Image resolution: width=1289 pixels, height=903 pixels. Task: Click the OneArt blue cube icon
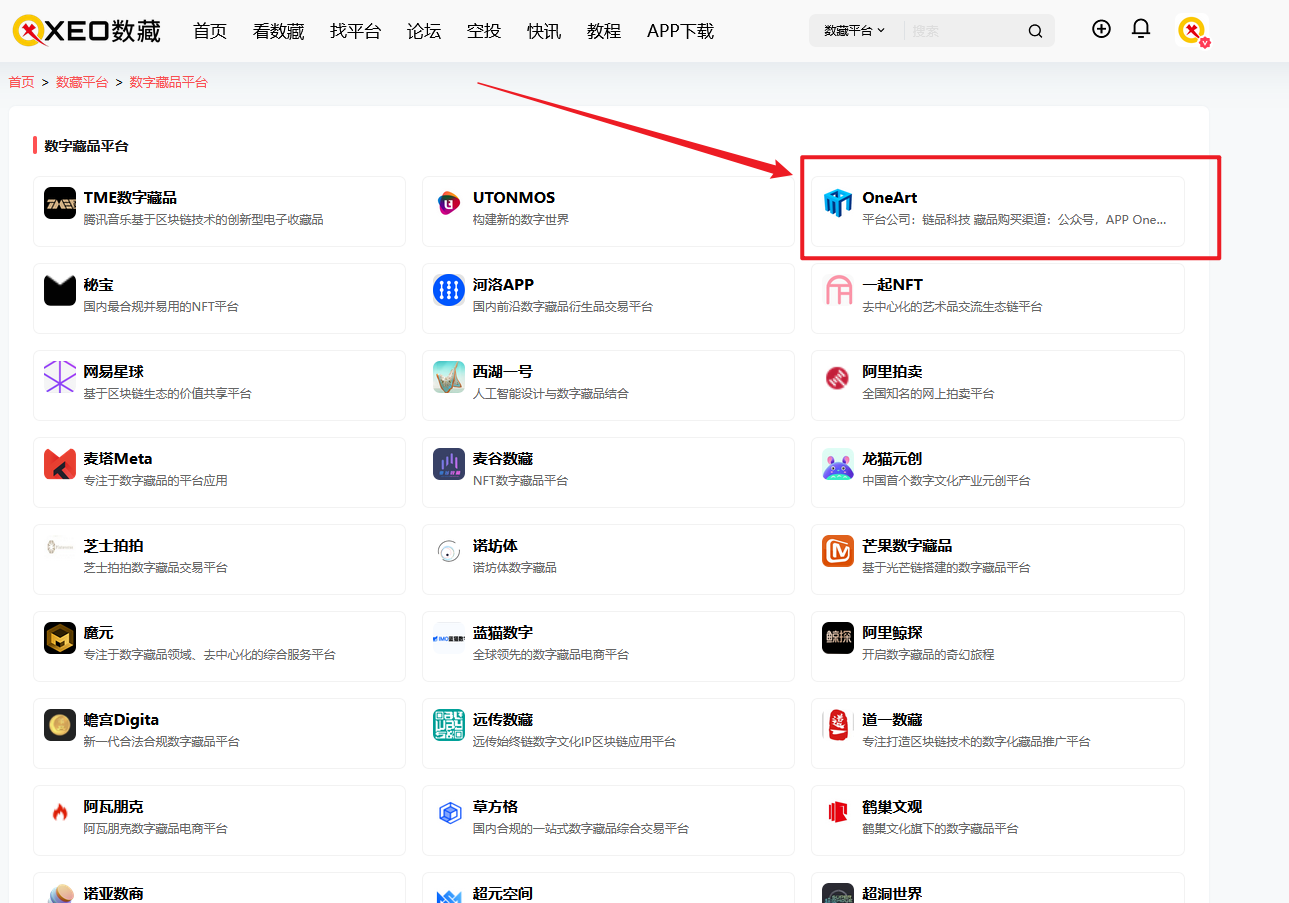click(838, 203)
